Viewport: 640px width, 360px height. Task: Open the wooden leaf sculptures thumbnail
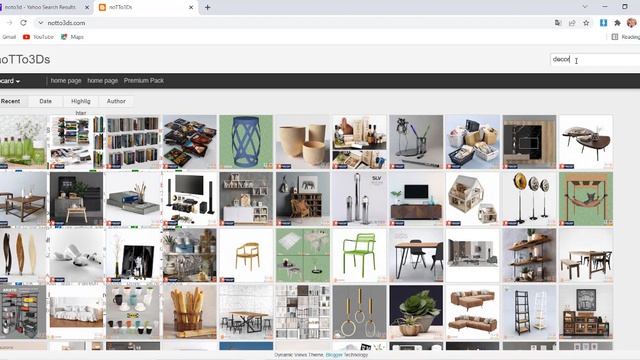(23, 255)
